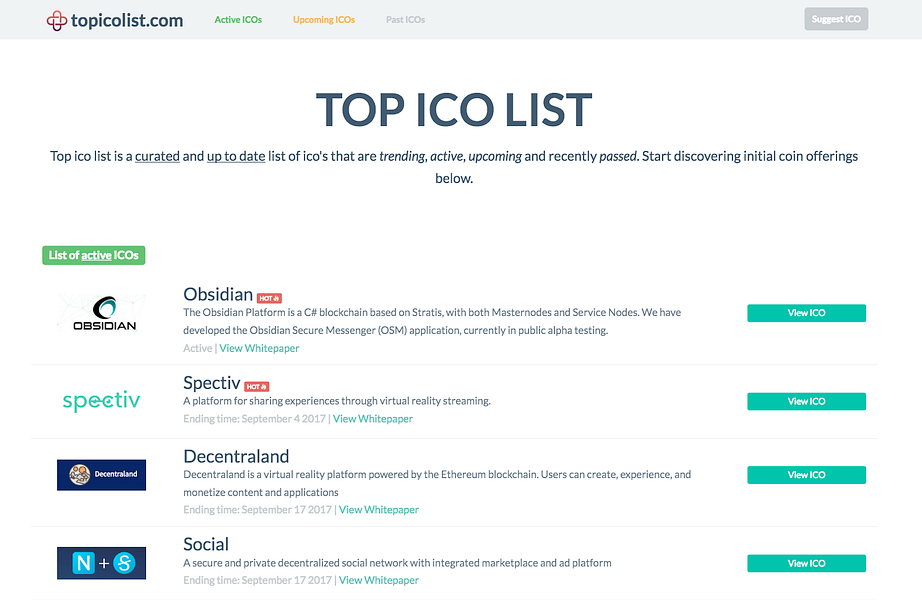This screenshot has width=922, height=600.
Task: View the Past ICOs tab
Action: (x=405, y=19)
